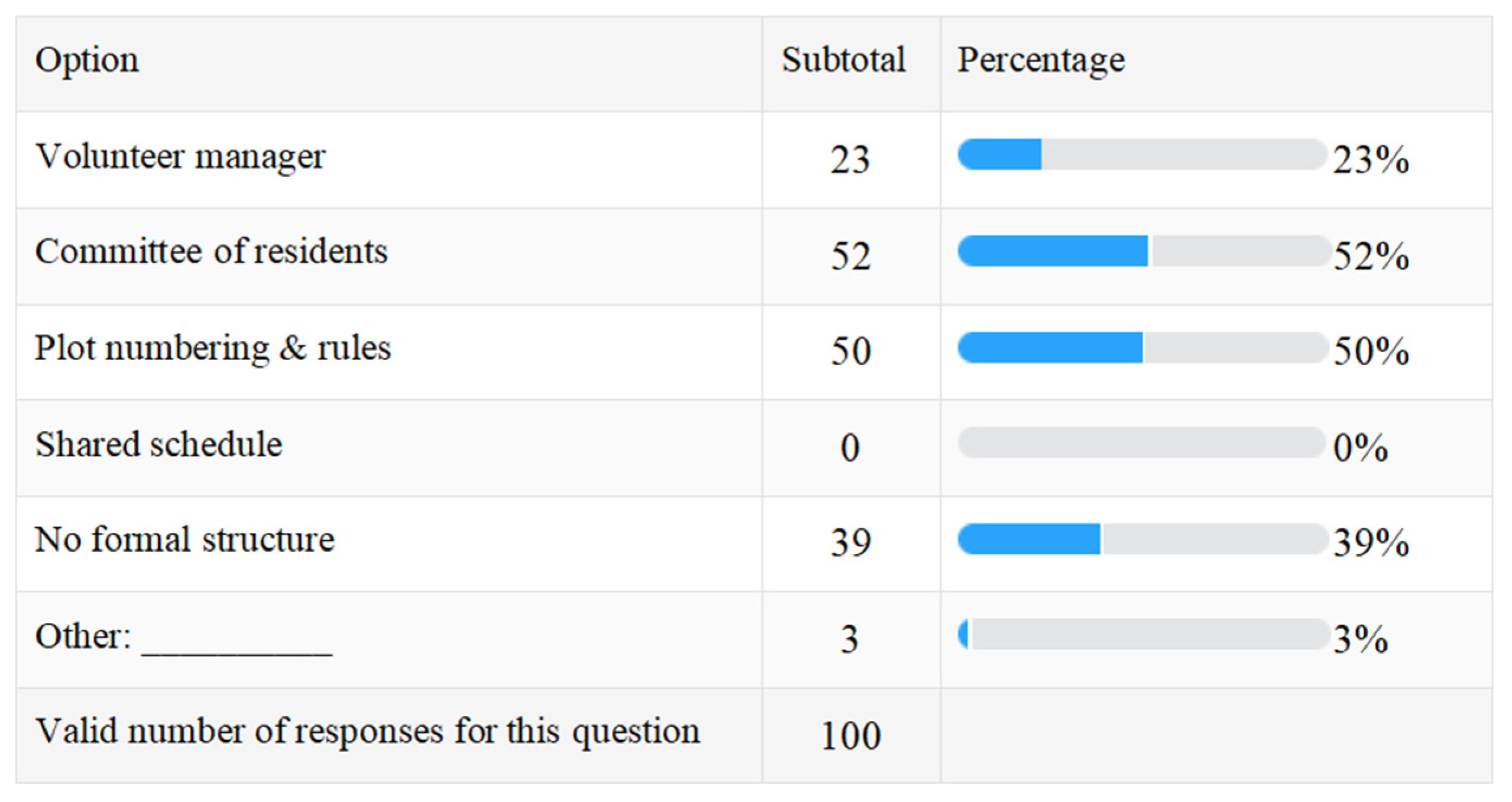Image resolution: width=1512 pixels, height=802 pixels.
Task: Click the Shared schedule subtotal value 0
Action: click(x=850, y=448)
